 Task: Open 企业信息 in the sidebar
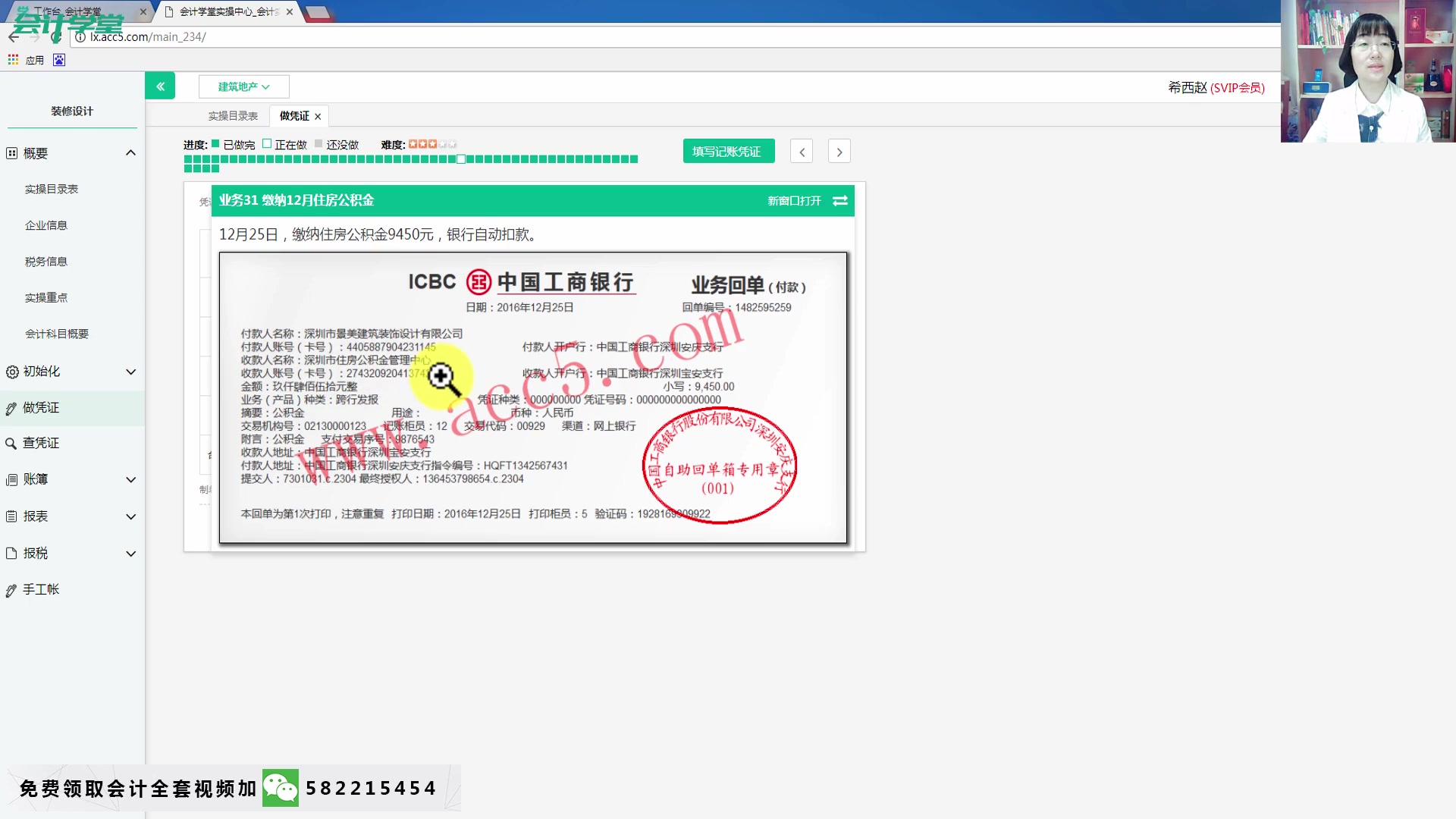[x=46, y=225]
